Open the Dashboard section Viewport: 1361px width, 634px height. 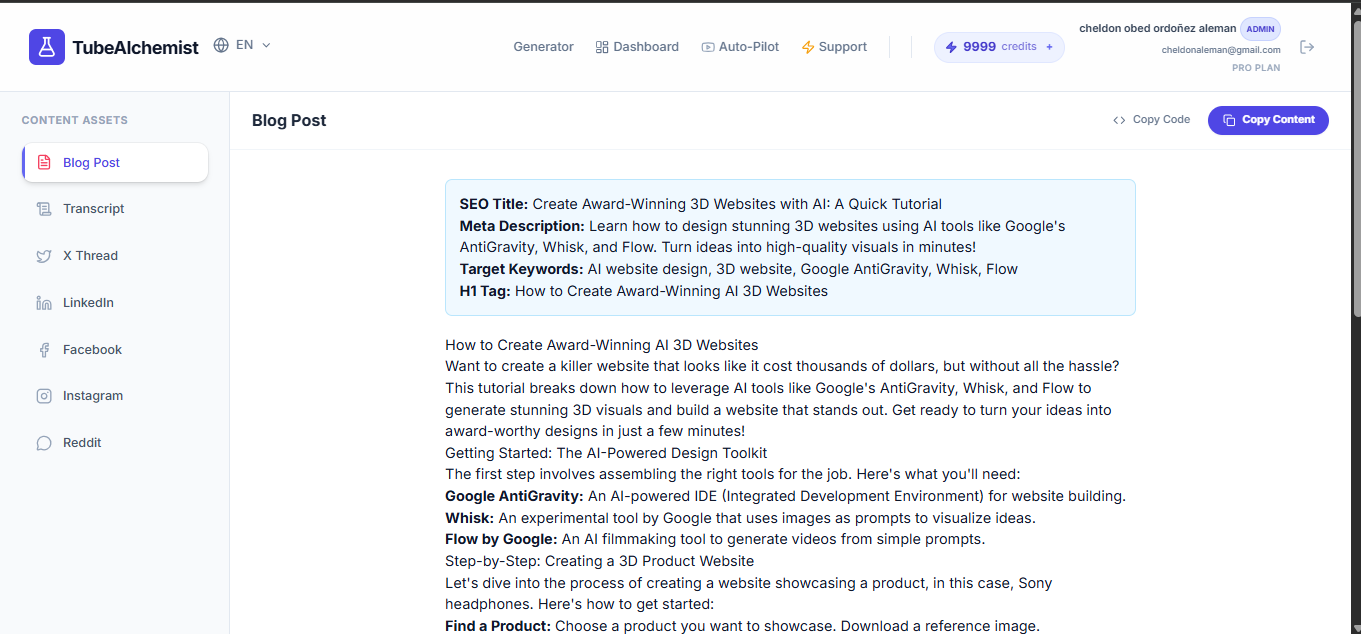(637, 46)
